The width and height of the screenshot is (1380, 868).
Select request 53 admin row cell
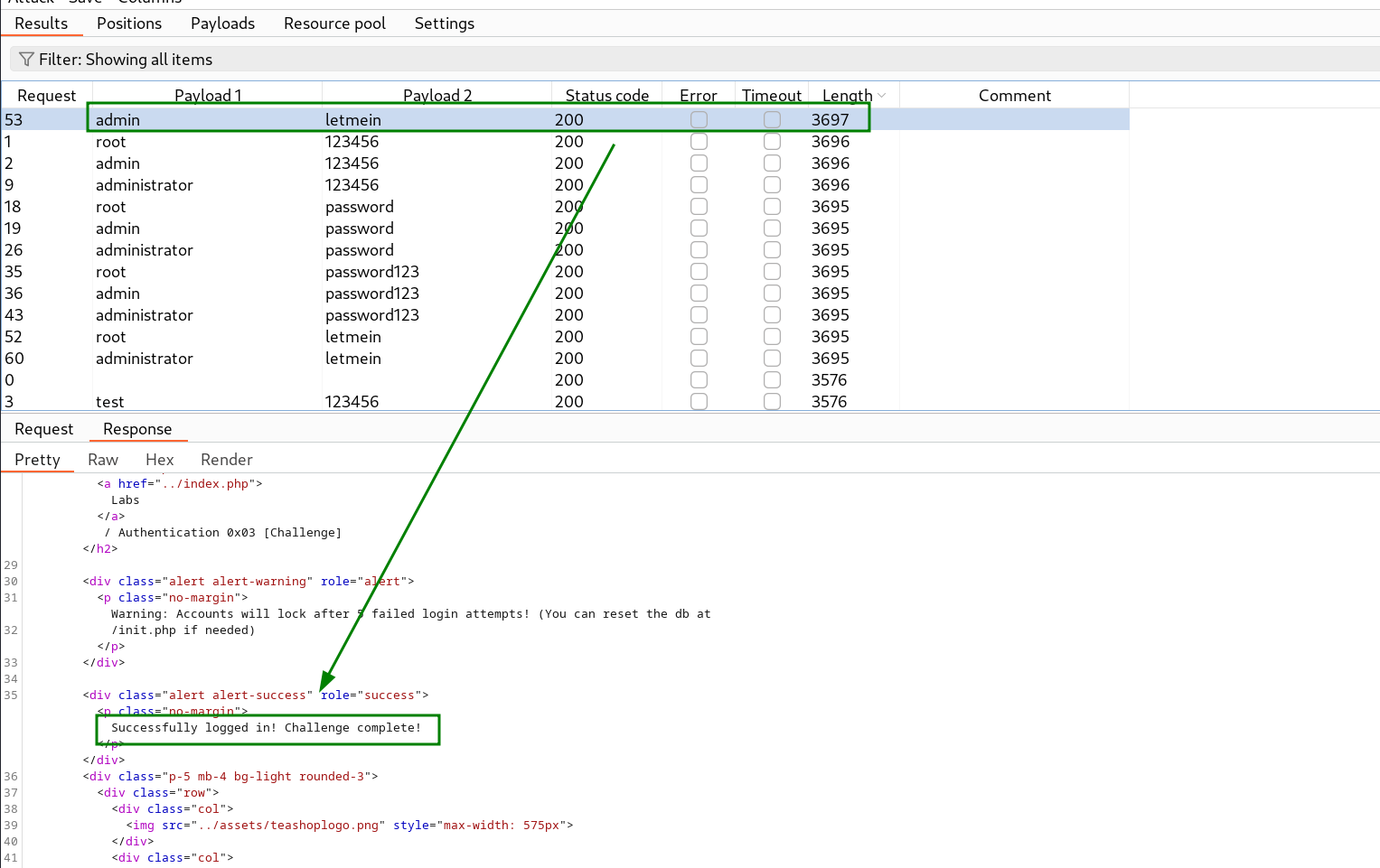[117, 120]
